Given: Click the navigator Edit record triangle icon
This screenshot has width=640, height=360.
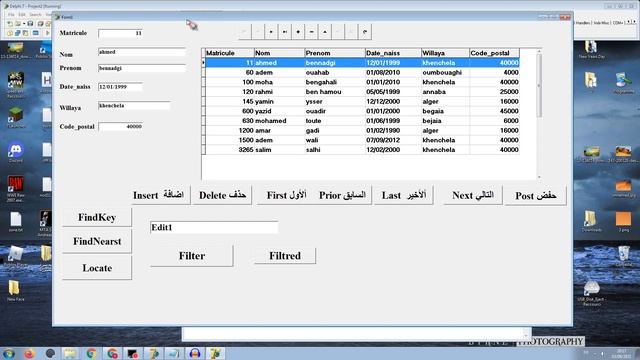Looking at the screenshot, I should [x=325, y=32].
